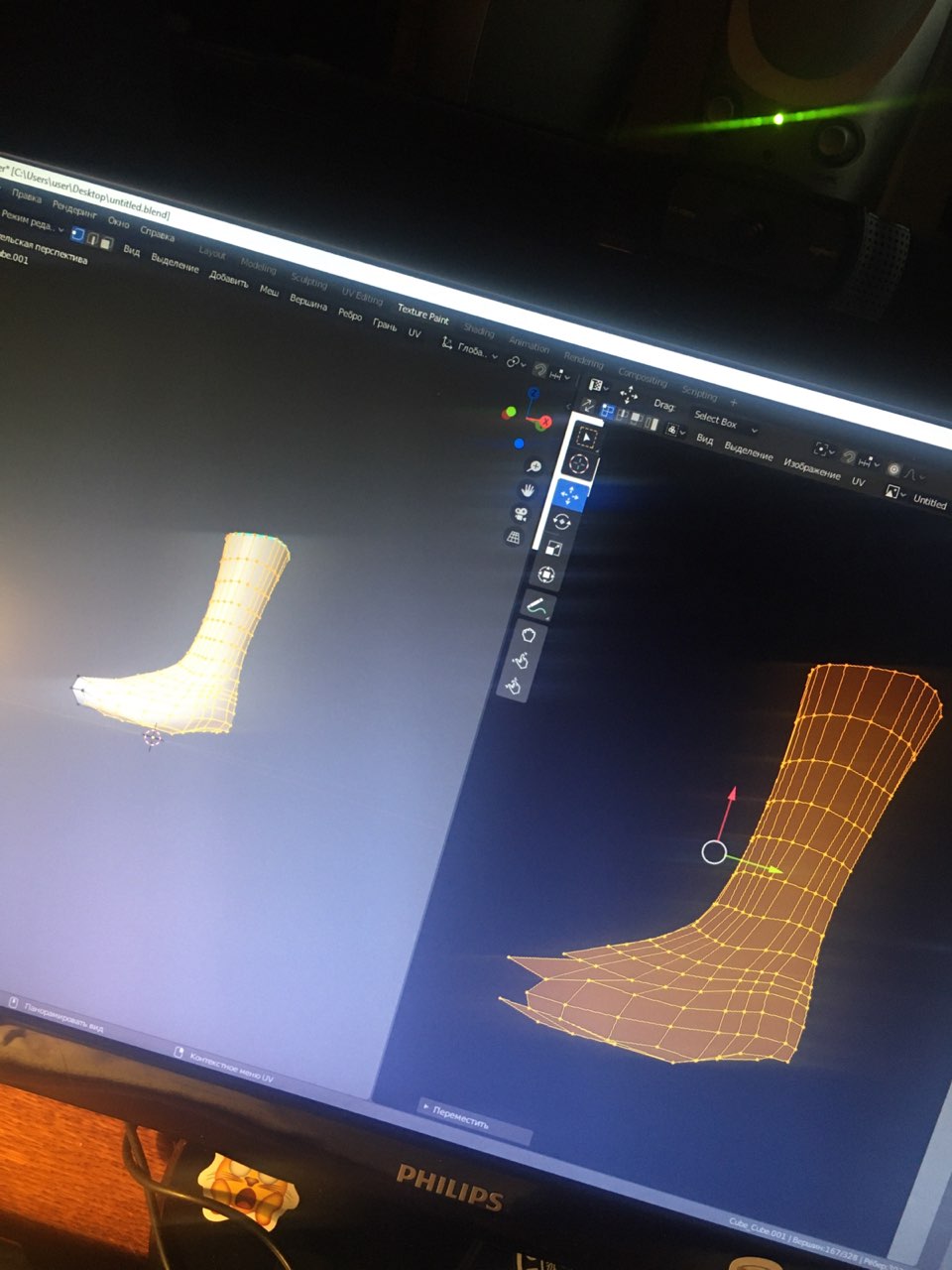952x1270 pixels.
Task: Switch to the Shading workspace tab
Action: tap(479, 329)
